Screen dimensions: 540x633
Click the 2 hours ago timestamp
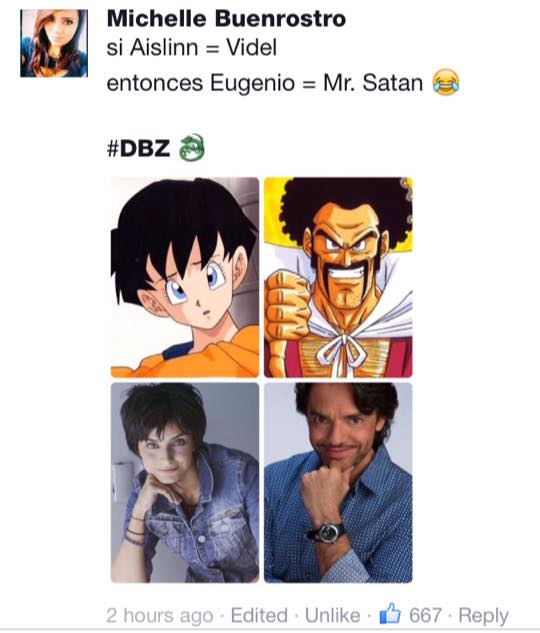[160, 616]
